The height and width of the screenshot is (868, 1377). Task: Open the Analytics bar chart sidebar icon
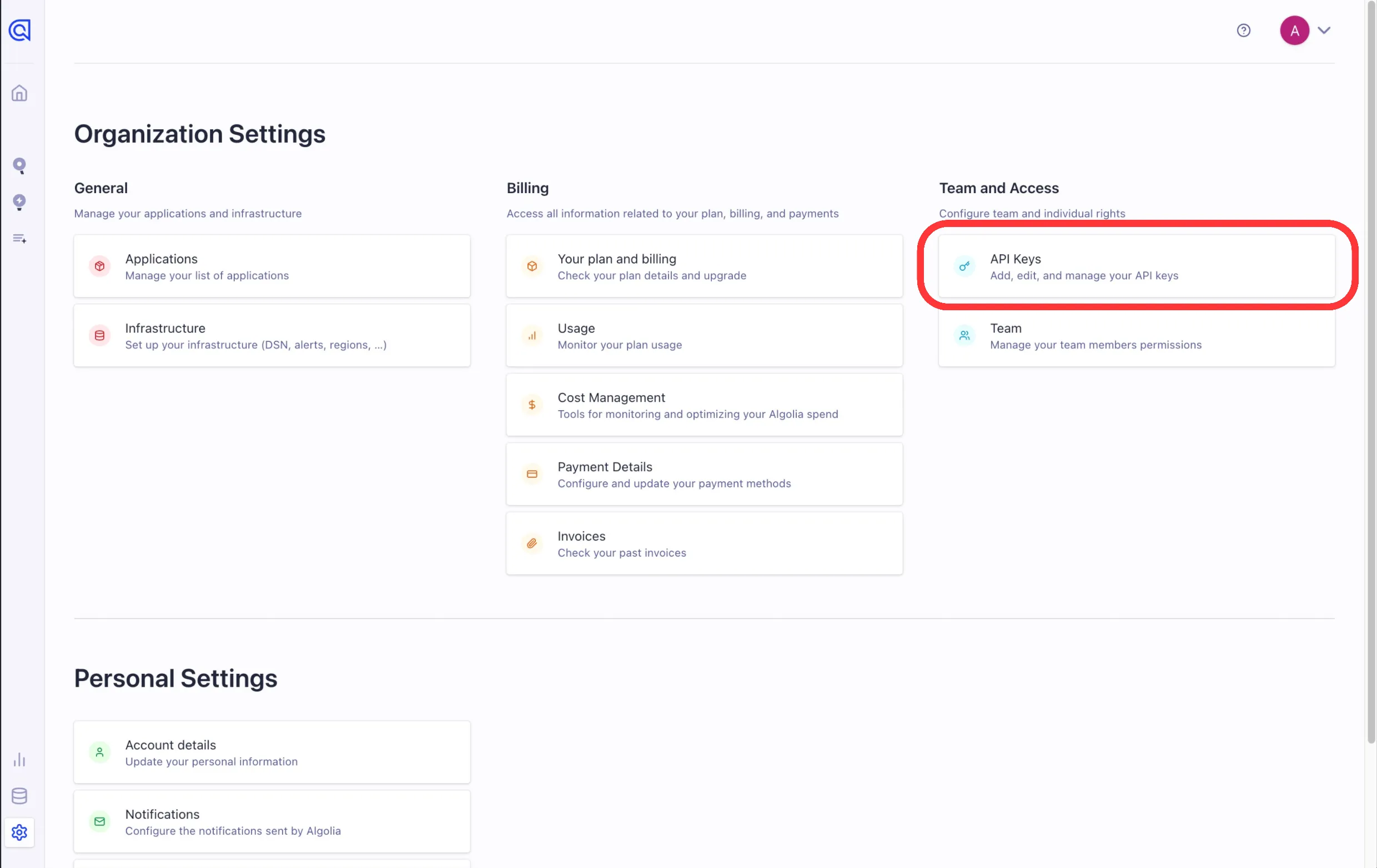click(19, 759)
